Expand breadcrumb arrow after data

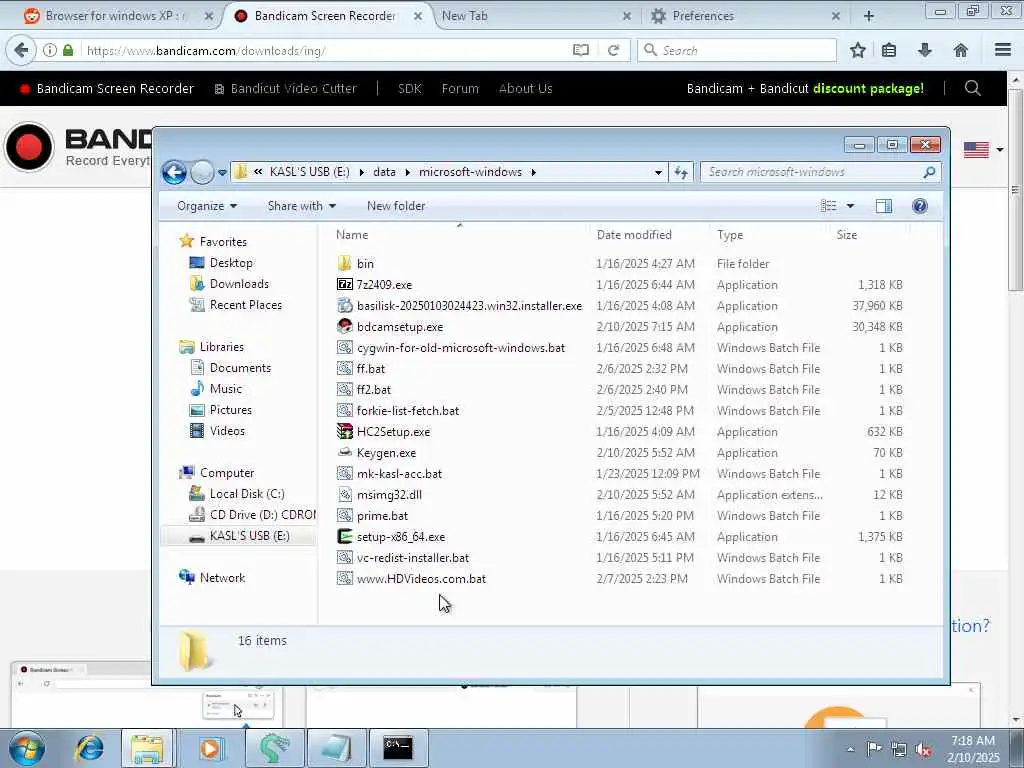pos(408,172)
